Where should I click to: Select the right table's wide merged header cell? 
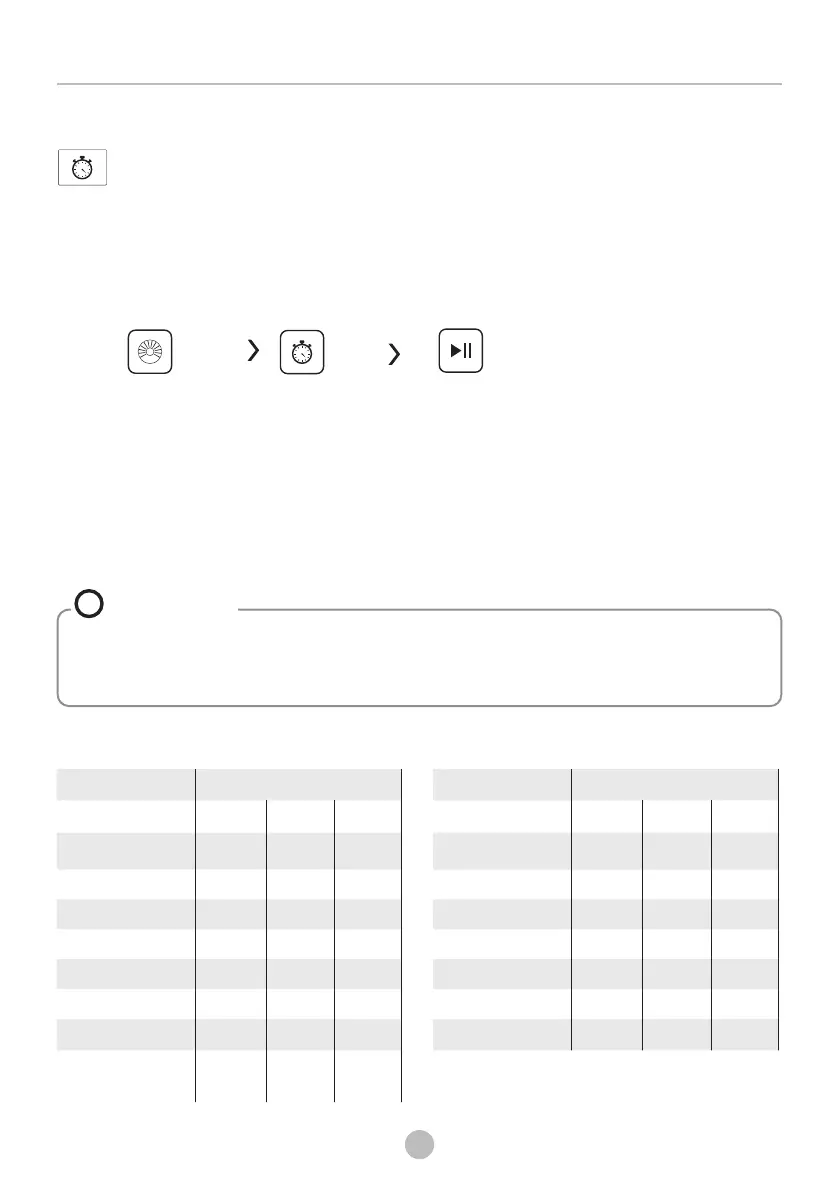(674, 784)
